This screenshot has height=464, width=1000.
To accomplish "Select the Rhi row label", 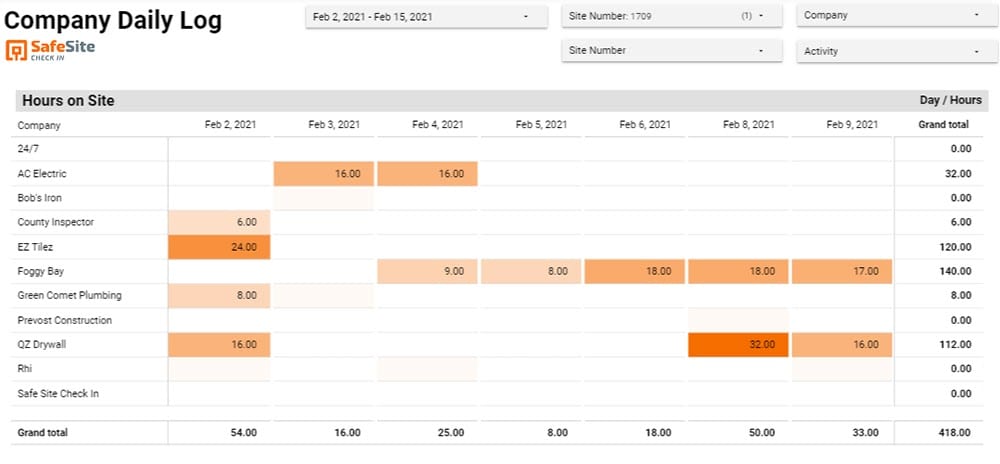I will tap(24, 369).
